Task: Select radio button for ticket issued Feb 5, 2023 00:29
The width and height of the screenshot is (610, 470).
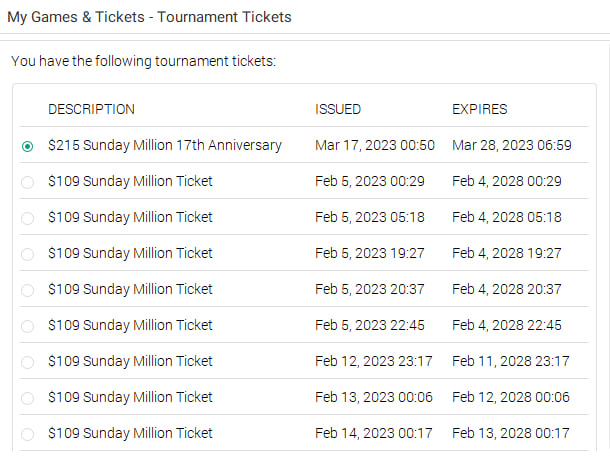Action: point(27,182)
